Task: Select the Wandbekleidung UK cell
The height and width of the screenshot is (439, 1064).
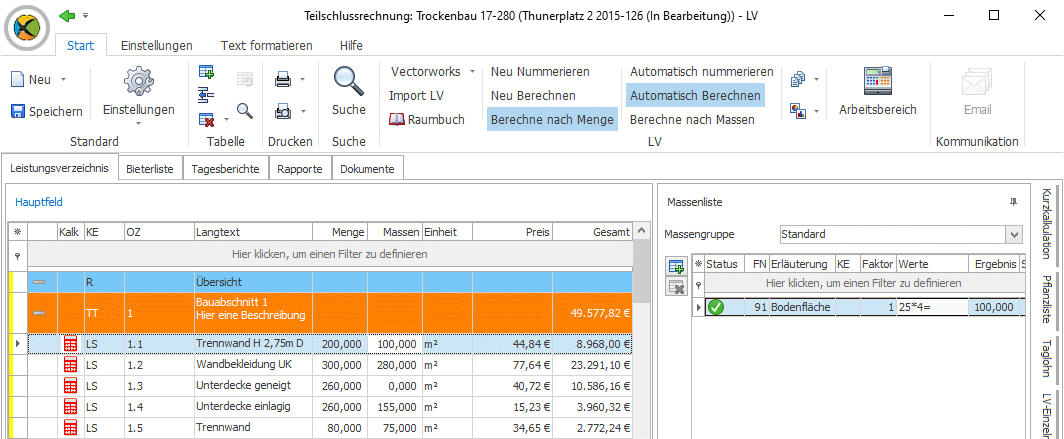Action: click(253, 364)
